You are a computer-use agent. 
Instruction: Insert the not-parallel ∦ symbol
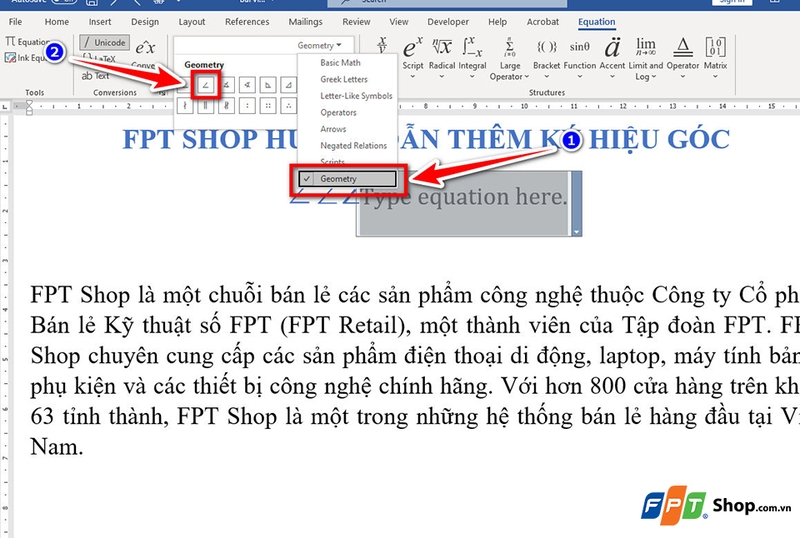click(227, 106)
